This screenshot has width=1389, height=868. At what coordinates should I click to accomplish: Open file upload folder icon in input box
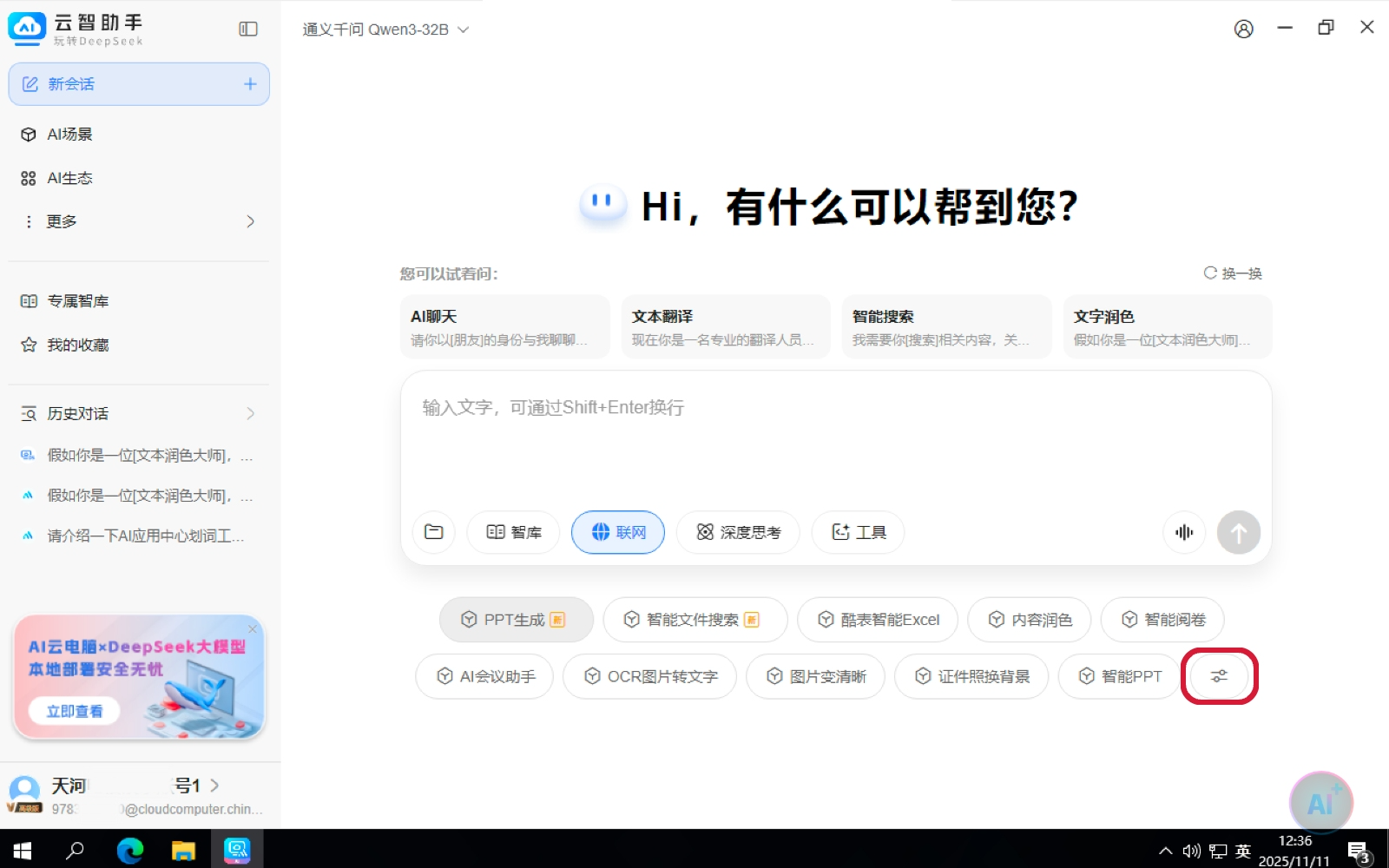point(434,532)
